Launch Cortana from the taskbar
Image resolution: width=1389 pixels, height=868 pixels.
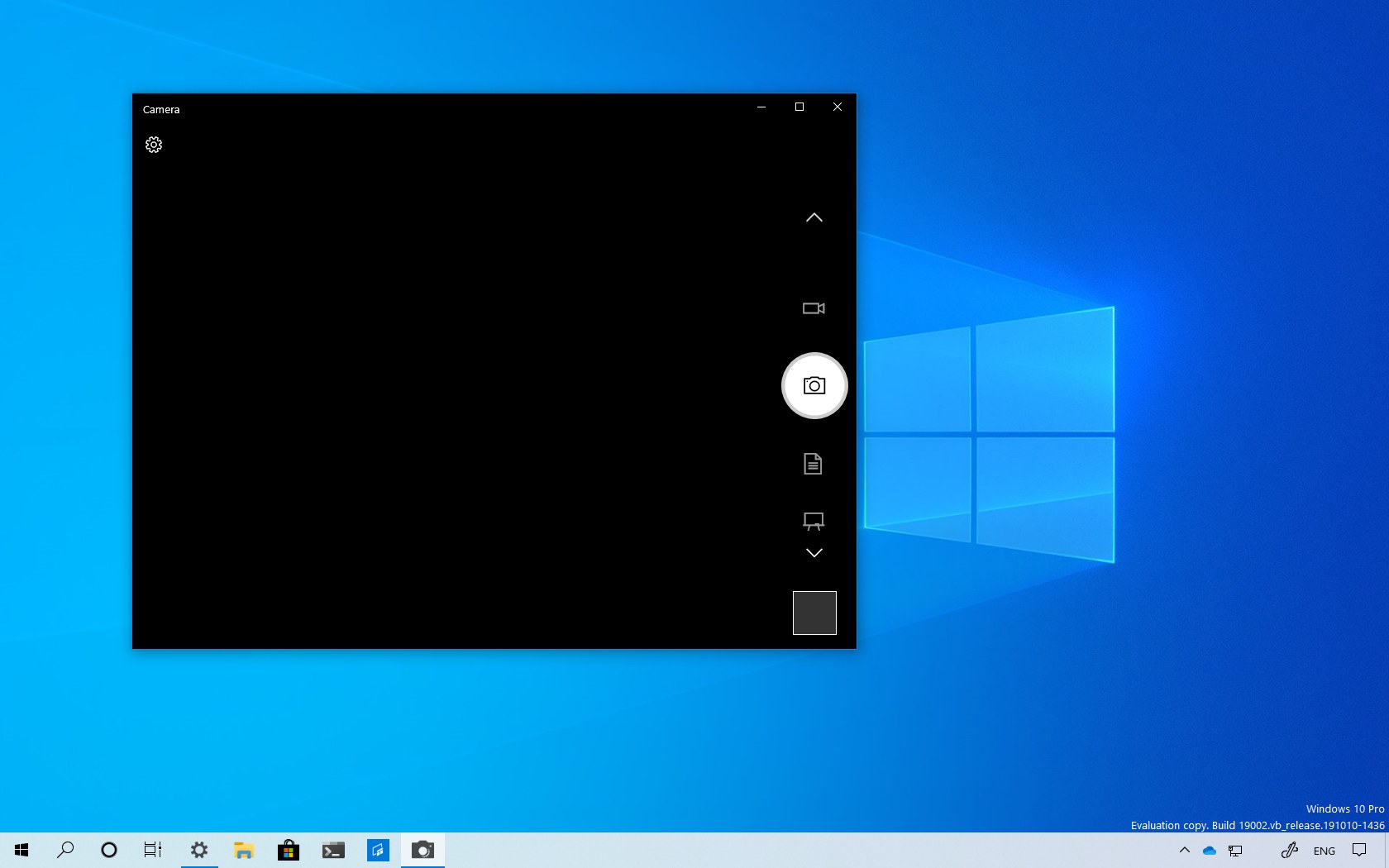[x=109, y=850]
